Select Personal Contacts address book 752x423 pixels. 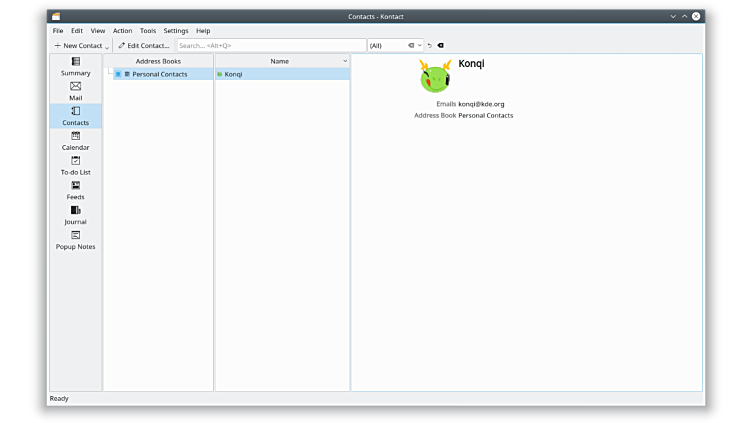[159, 74]
